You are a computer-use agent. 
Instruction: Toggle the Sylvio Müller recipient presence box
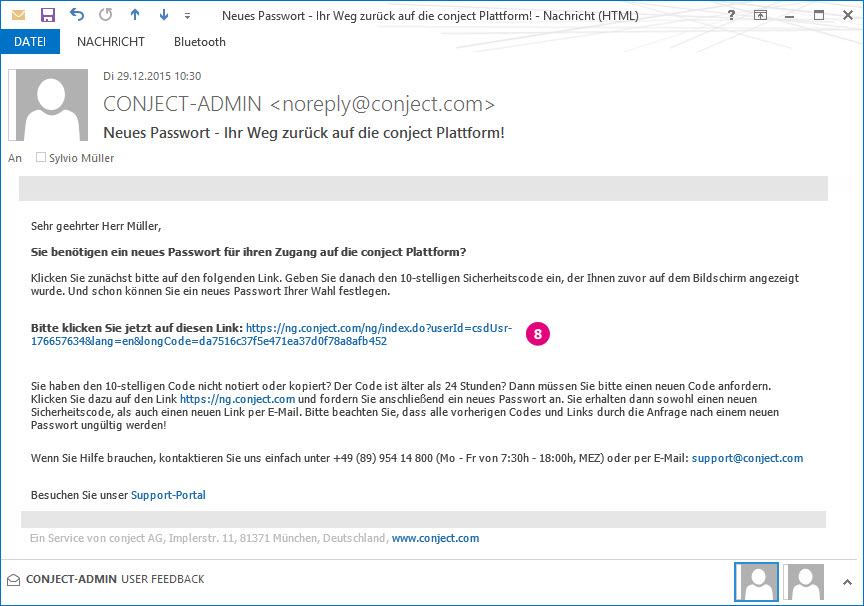[41, 157]
